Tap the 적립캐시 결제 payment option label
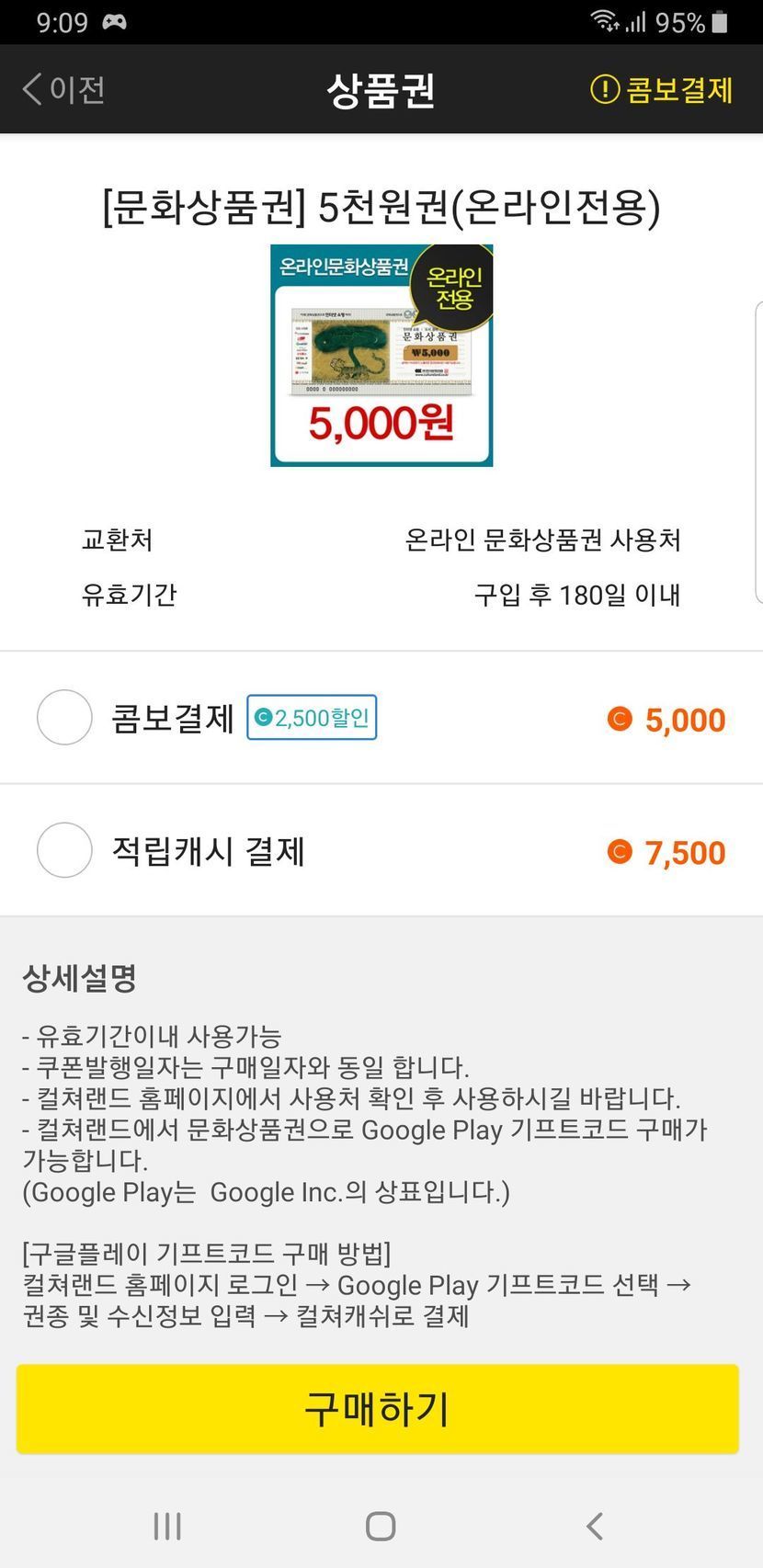This screenshot has width=763, height=1568. [208, 851]
